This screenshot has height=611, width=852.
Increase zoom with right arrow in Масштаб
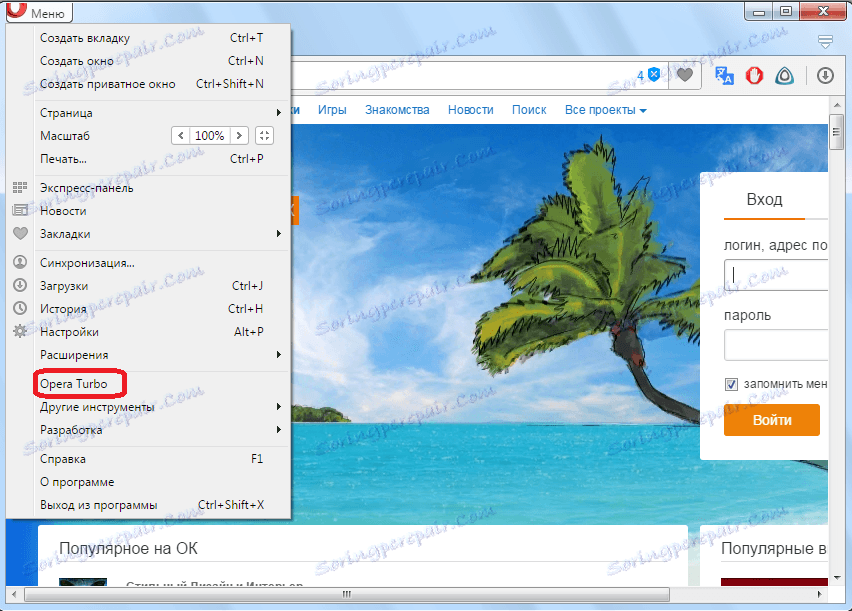point(239,135)
